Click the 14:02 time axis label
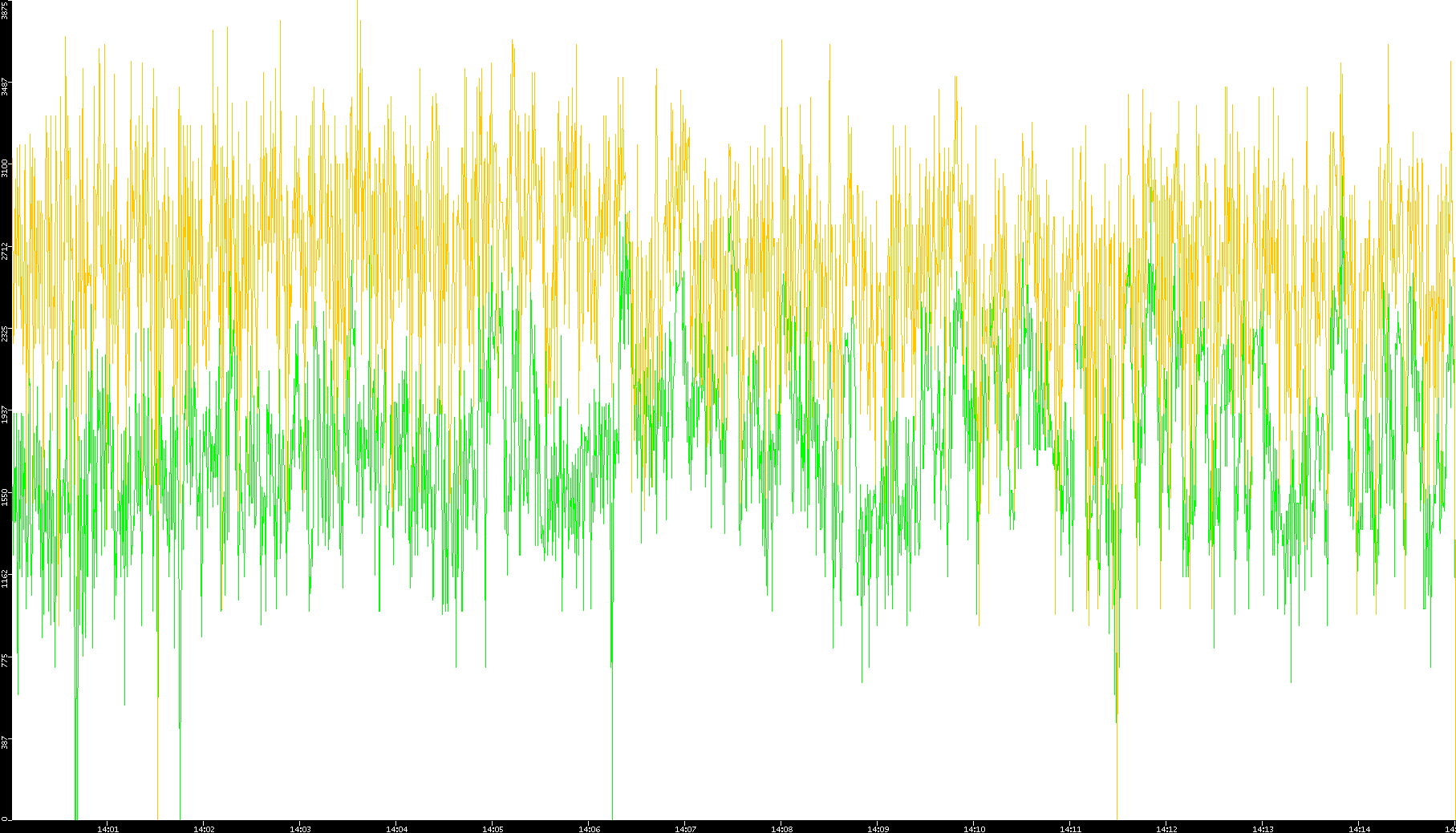1456x833 pixels. 204,829
